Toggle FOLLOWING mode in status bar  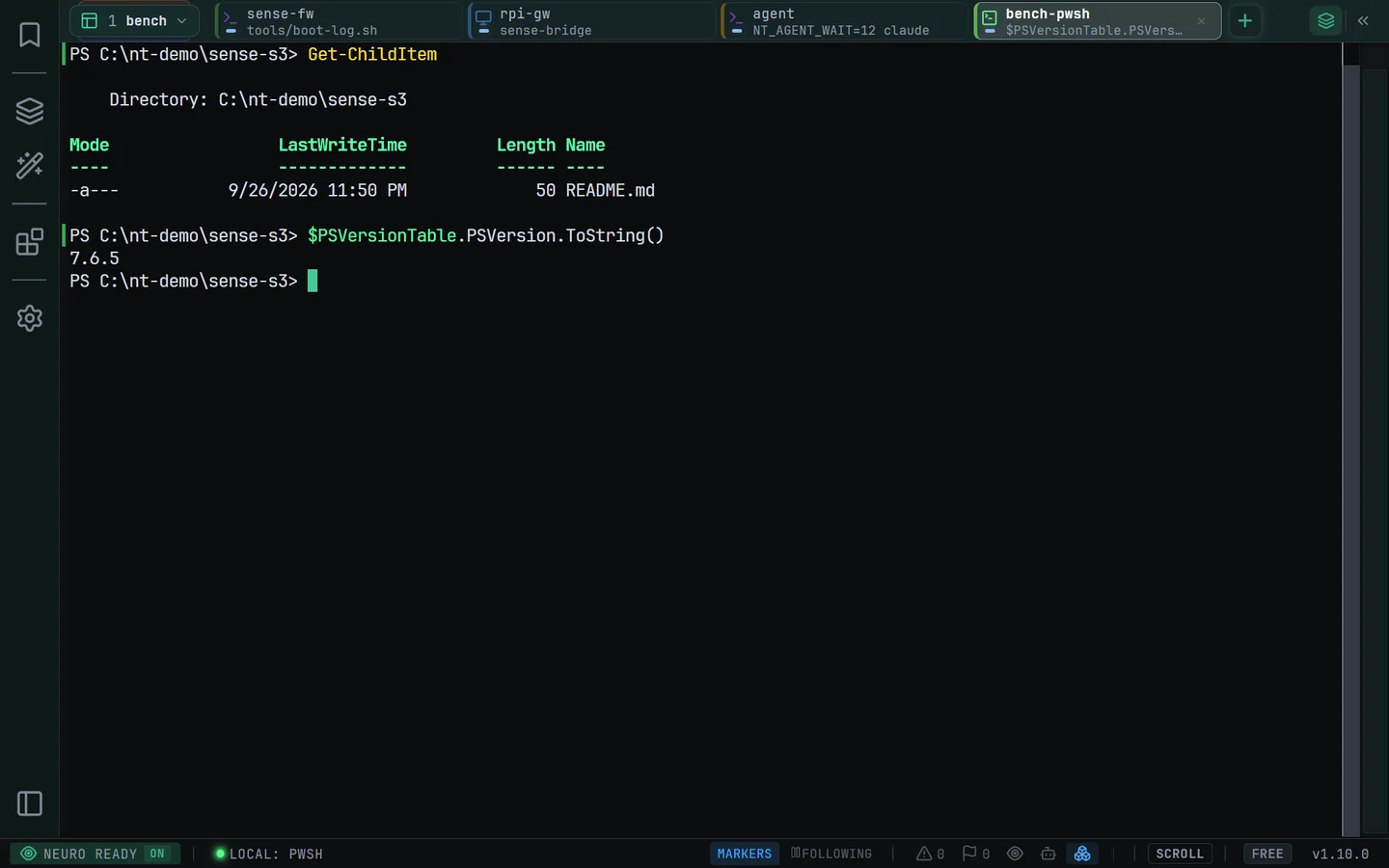831,854
